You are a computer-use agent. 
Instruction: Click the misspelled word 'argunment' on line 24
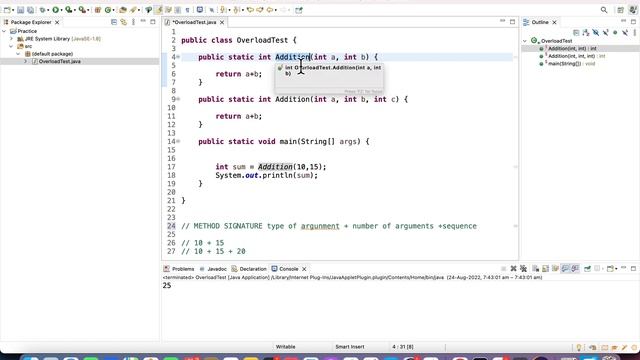pyautogui.click(x=320, y=226)
